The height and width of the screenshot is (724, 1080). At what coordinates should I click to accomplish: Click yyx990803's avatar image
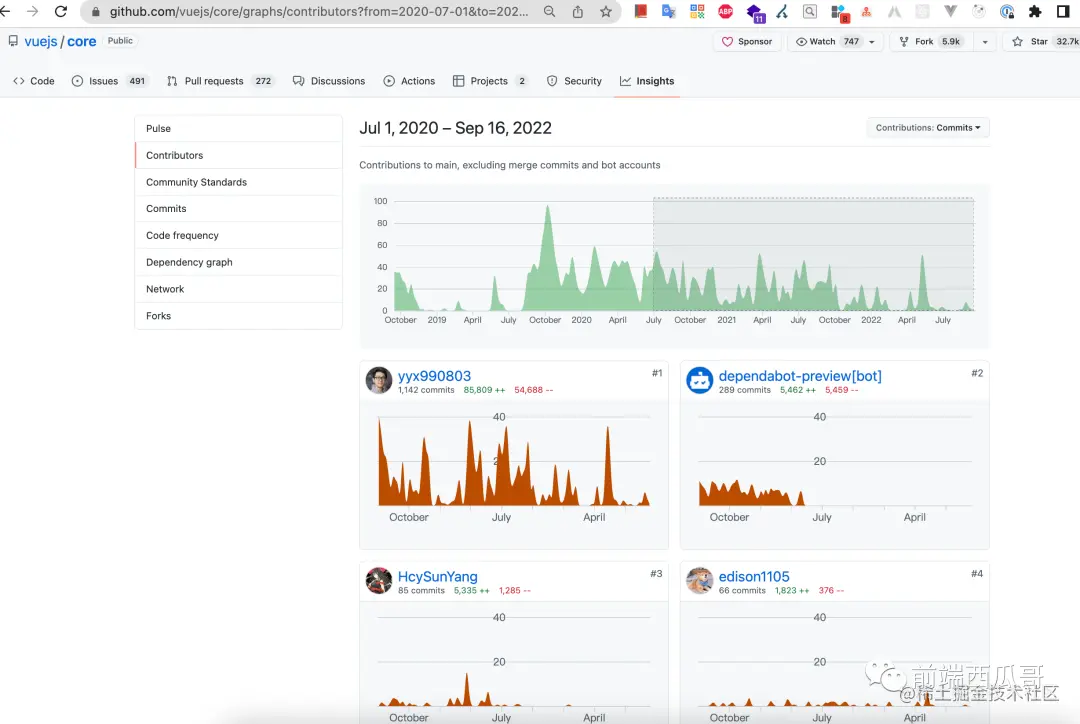(379, 380)
